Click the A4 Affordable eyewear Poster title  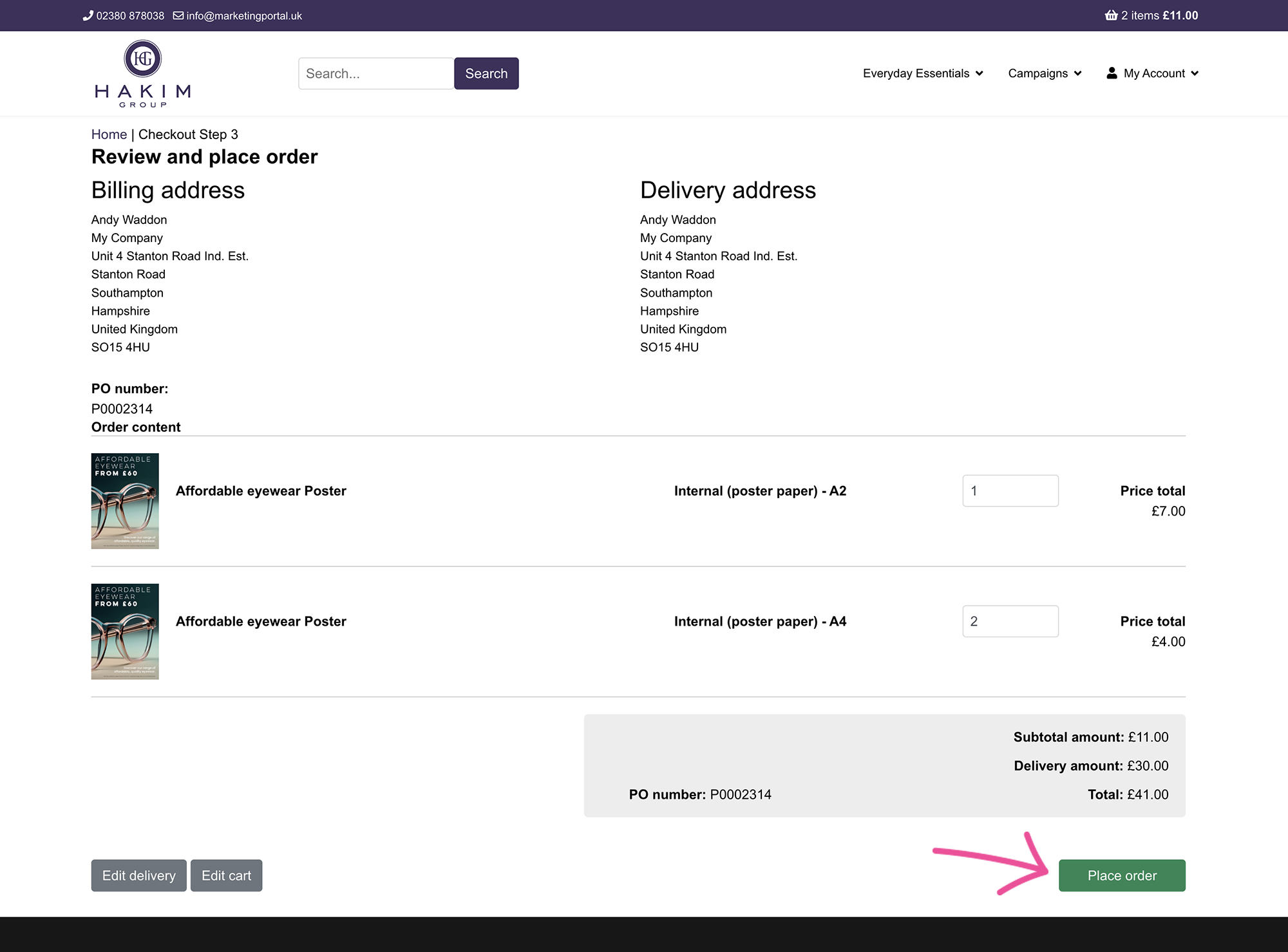(x=261, y=621)
